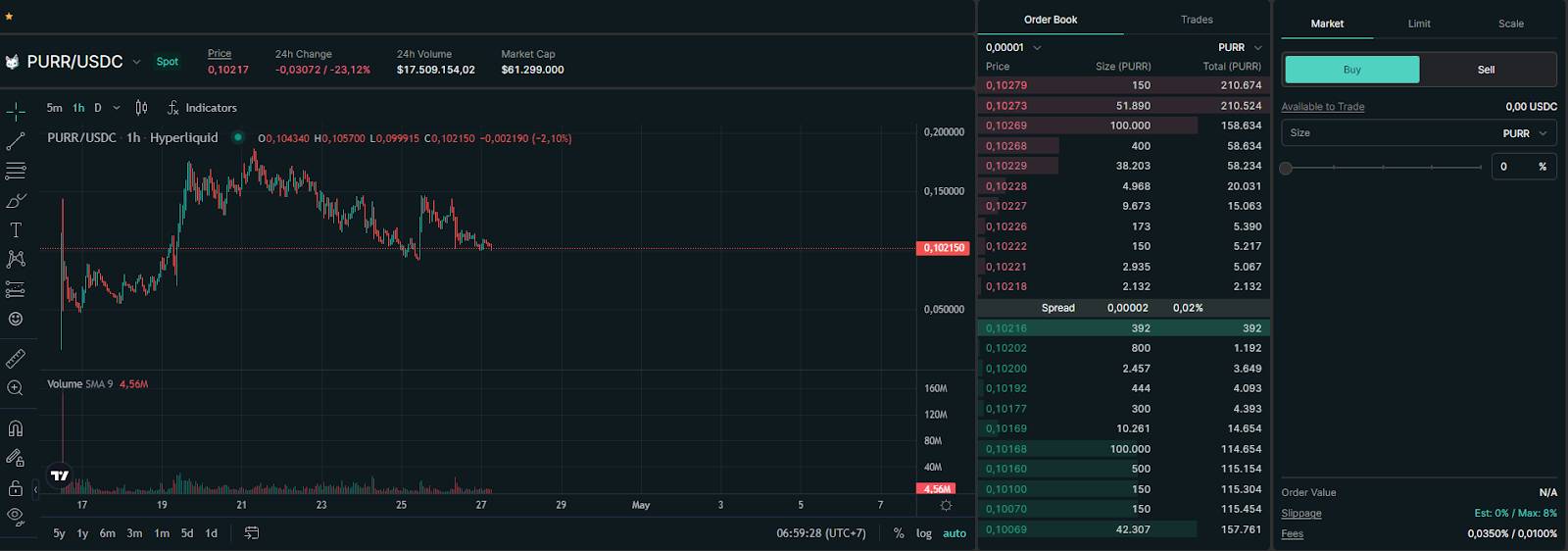Select the ruler measure tool

tap(16, 359)
